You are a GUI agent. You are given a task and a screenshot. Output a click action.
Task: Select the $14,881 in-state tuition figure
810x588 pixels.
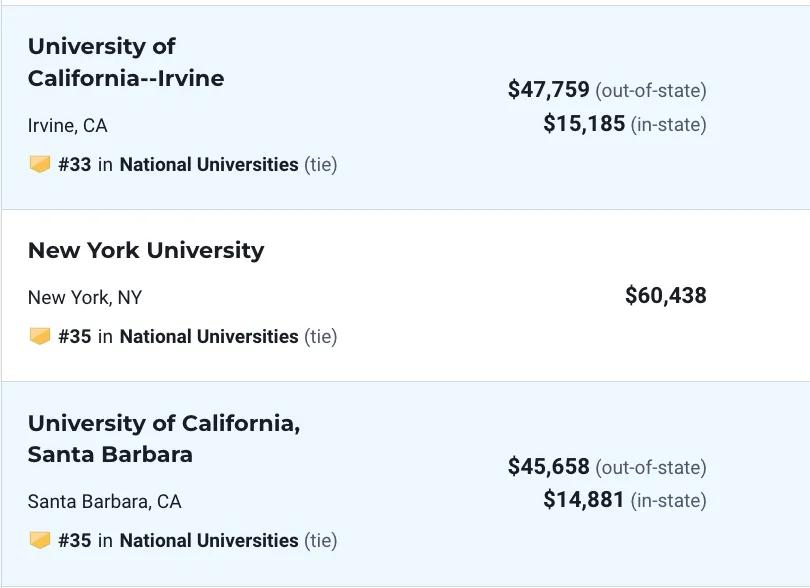pos(584,500)
